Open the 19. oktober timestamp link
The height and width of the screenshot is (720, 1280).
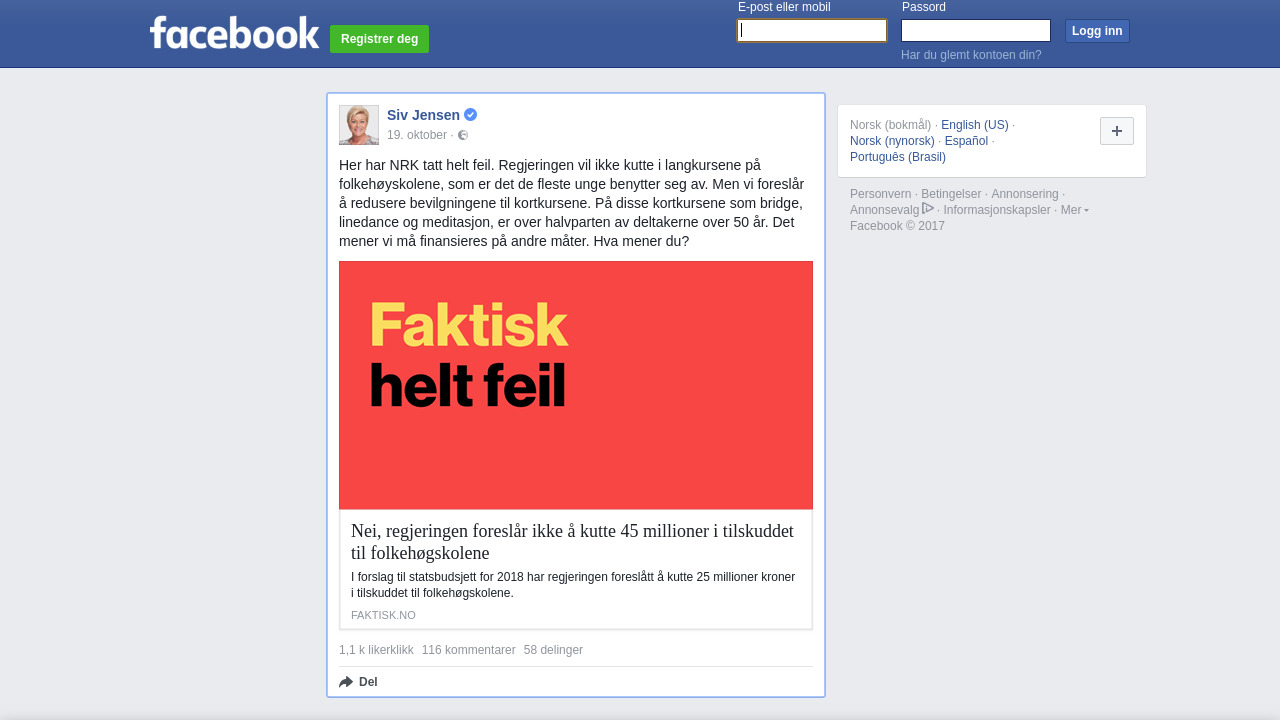pyautogui.click(x=417, y=135)
